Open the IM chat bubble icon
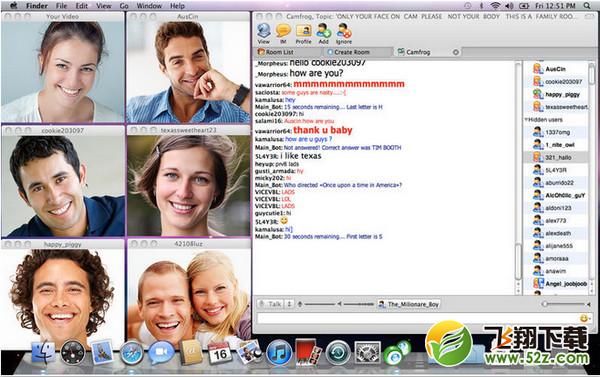The height and width of the screenshot is (377, 600). [283, 33]
